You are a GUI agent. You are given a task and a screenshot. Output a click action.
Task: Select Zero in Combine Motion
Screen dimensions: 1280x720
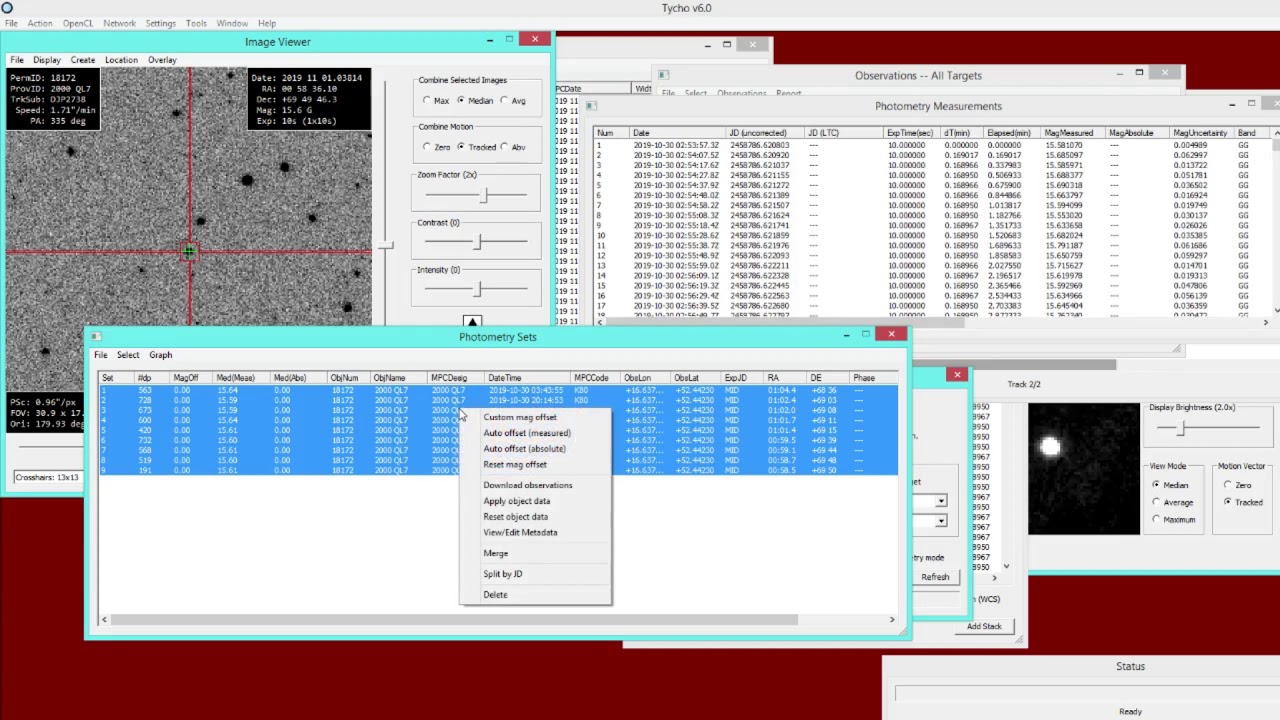(435, 147)
